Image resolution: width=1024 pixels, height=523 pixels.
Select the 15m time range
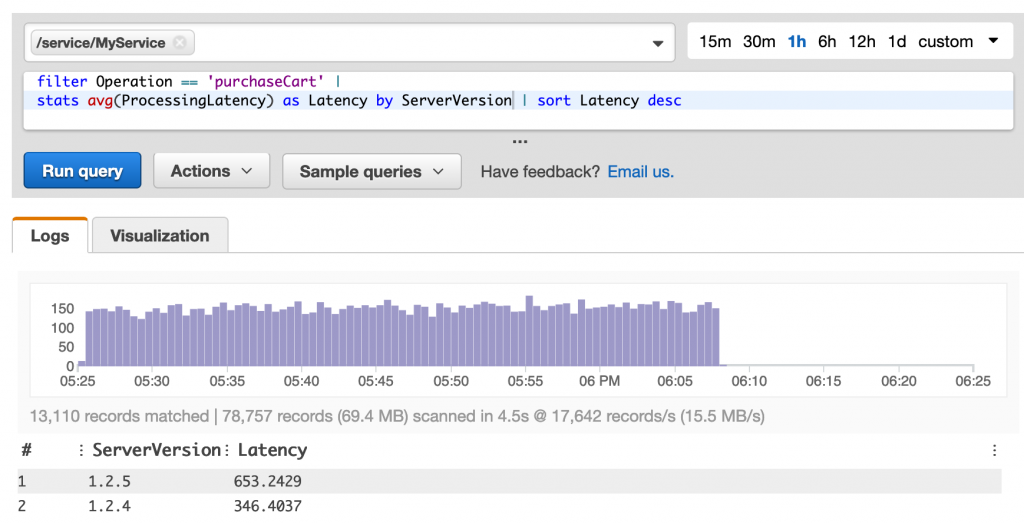click(715, 42)
